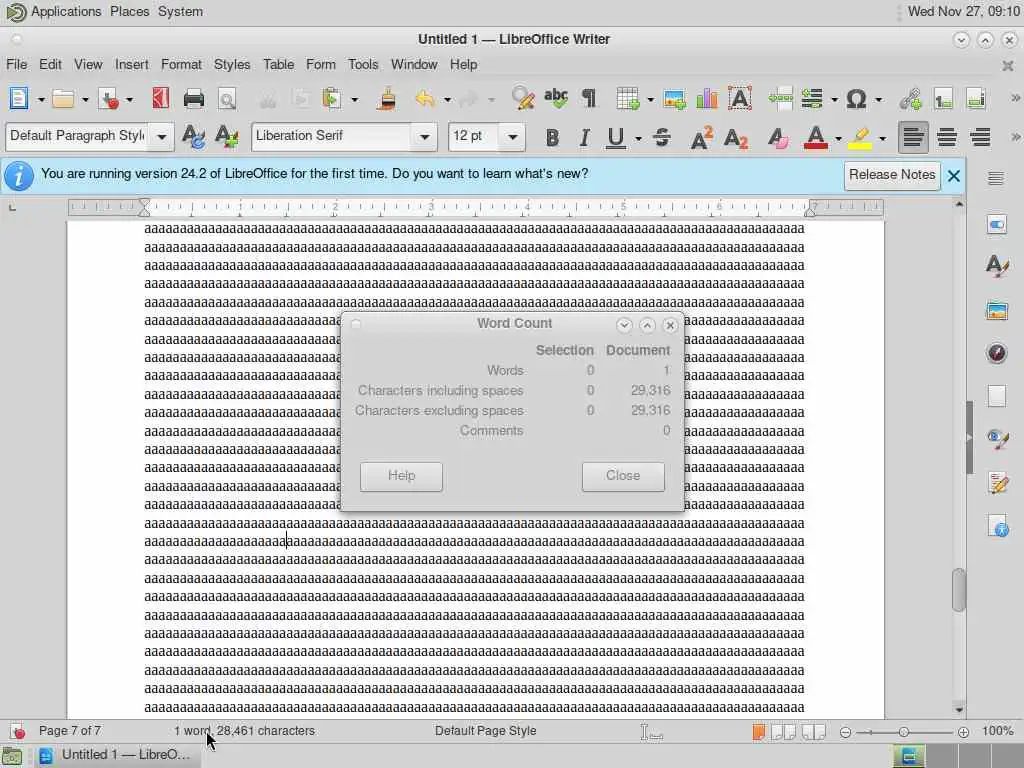This screenshot has width=1024, height=768.
Task: Toggle Italic formatting
Action: coord(584,138)
